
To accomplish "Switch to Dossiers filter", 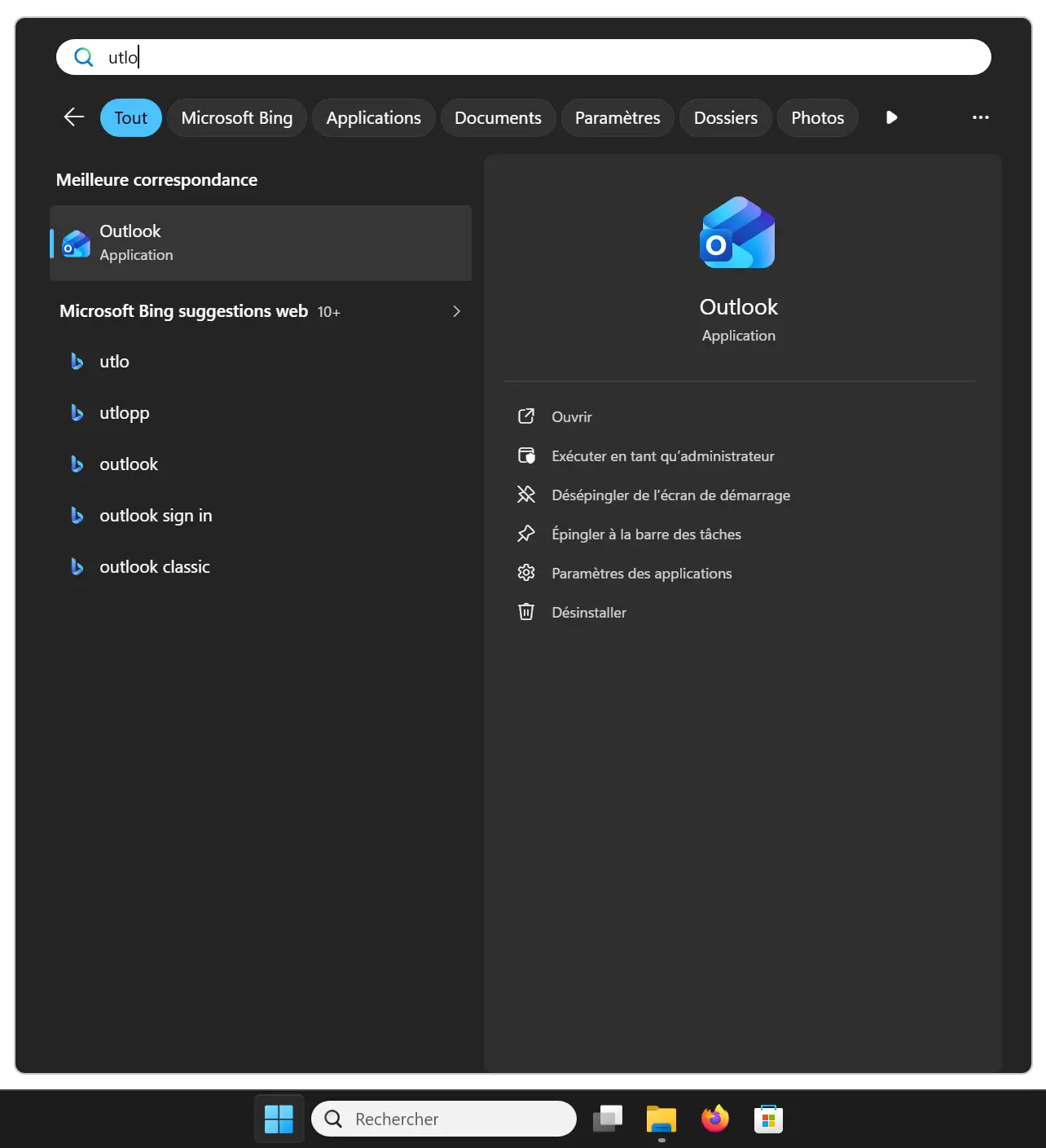I will (x=726, y=118).
